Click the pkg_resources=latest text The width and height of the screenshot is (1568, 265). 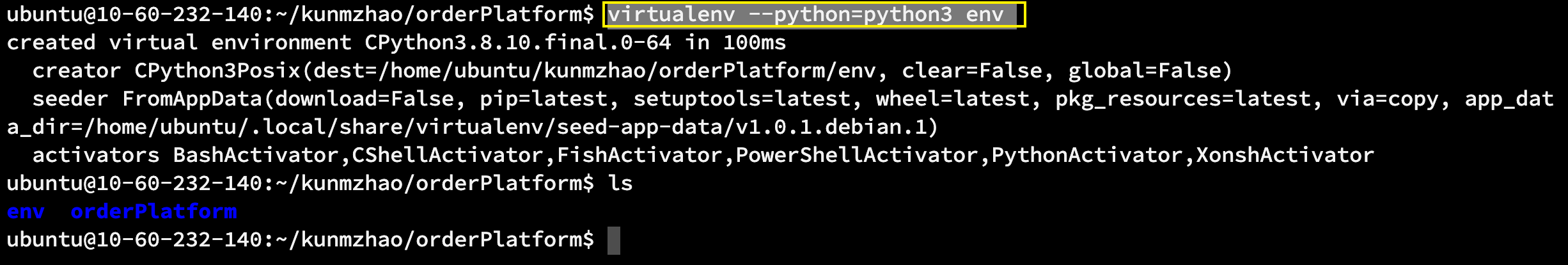1183,99
